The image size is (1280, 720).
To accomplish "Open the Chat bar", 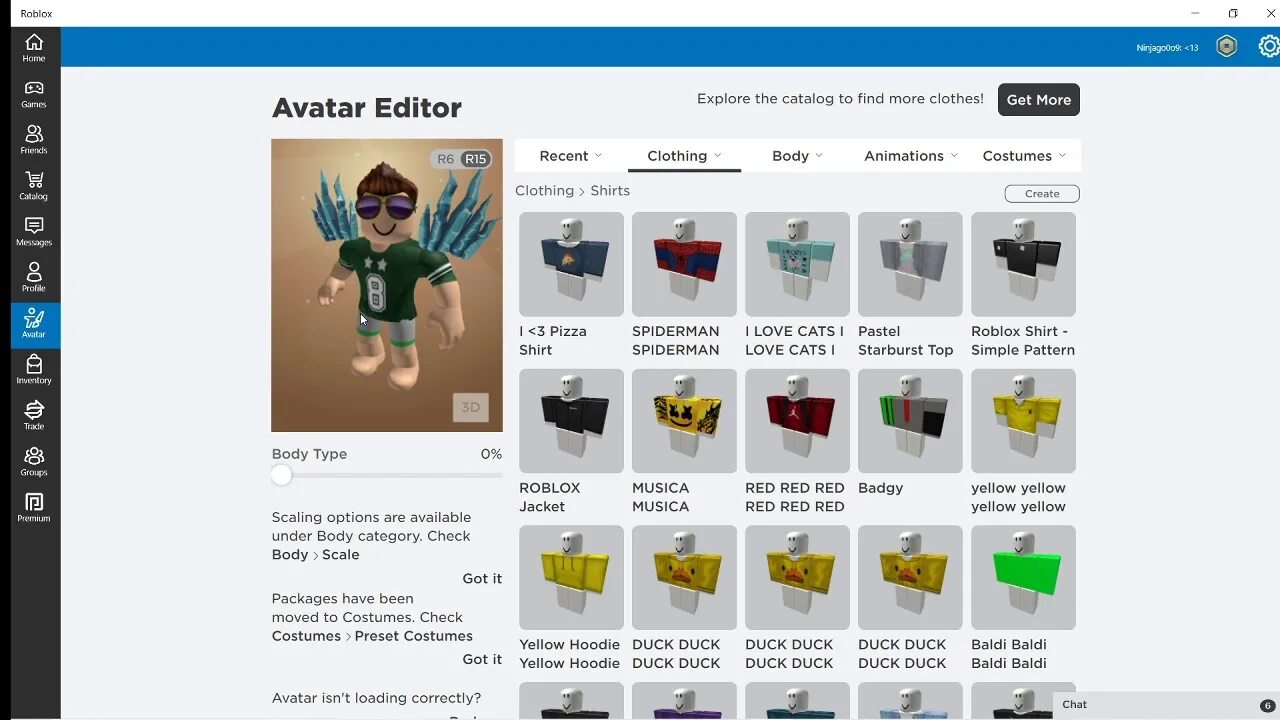I will (1166, 705).
